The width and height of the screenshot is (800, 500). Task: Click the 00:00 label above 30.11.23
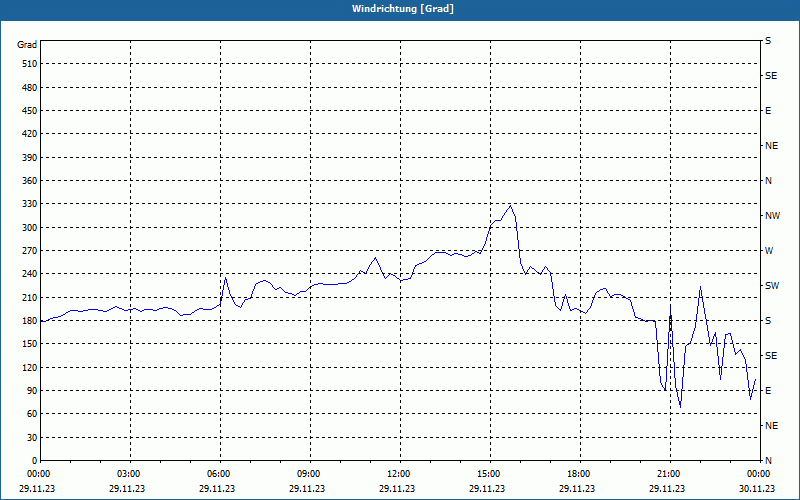(759, 474)
